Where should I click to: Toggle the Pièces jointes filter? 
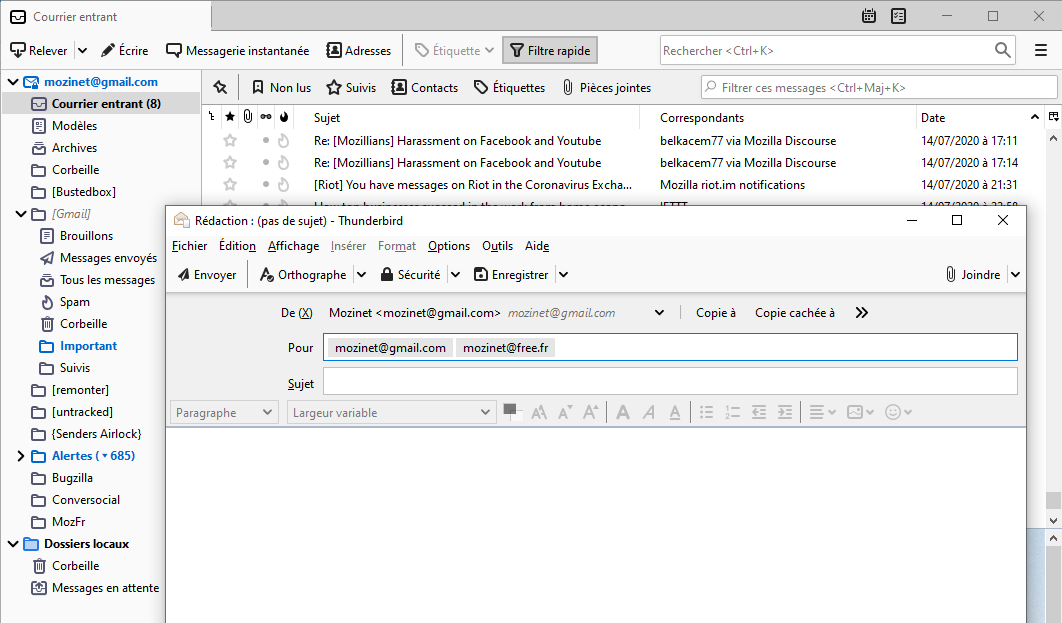click(607, 87)
